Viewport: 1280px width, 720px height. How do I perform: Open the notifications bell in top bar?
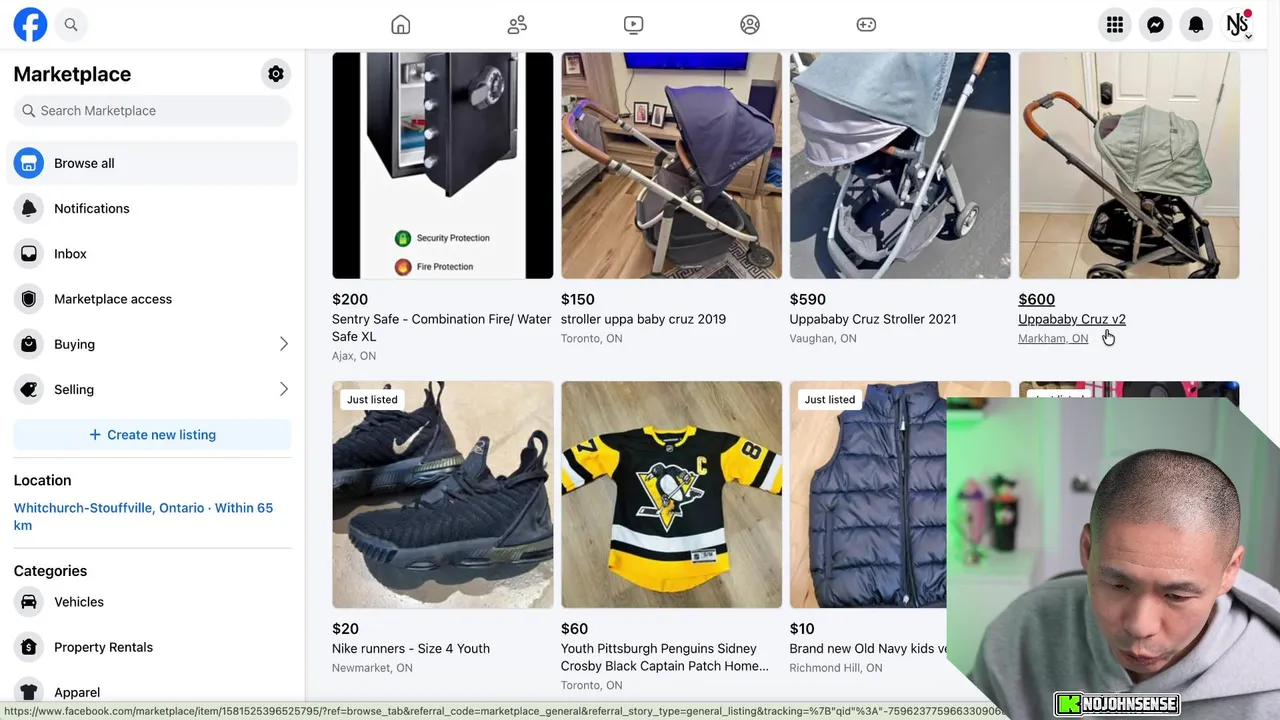click(x=1196, y=25)
